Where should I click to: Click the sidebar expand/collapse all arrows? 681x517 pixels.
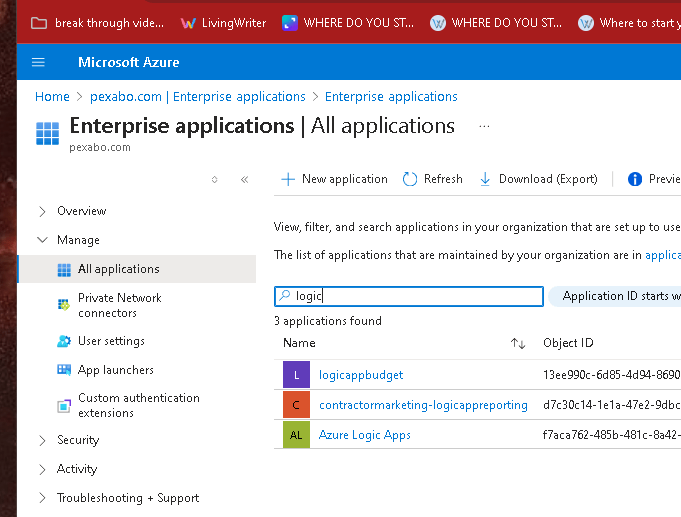[x=215, y=179]
